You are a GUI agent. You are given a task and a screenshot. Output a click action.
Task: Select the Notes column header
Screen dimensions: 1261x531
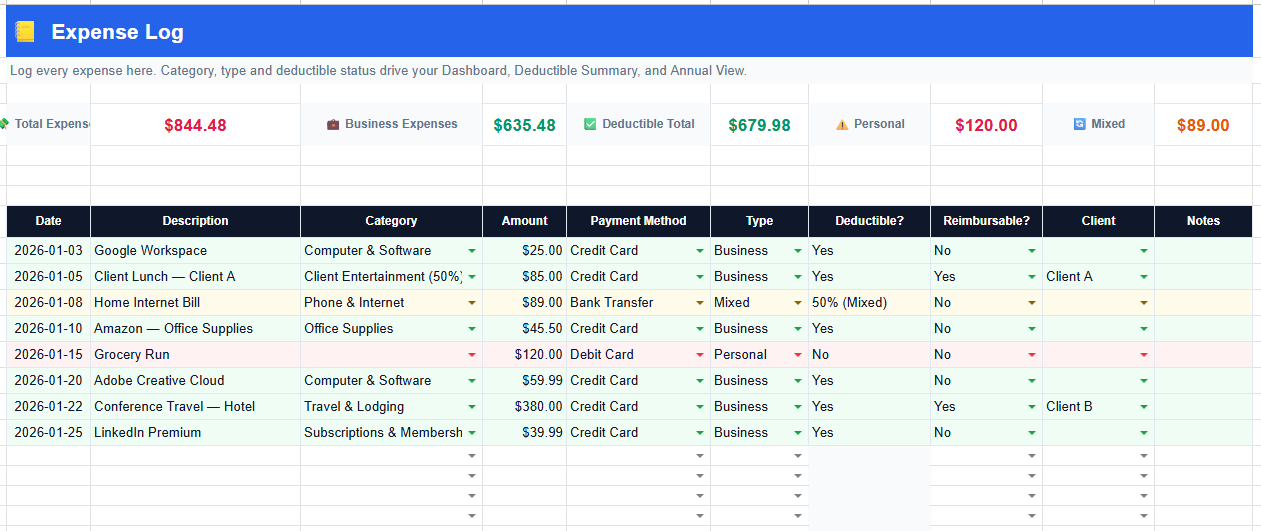(1203, 221)
